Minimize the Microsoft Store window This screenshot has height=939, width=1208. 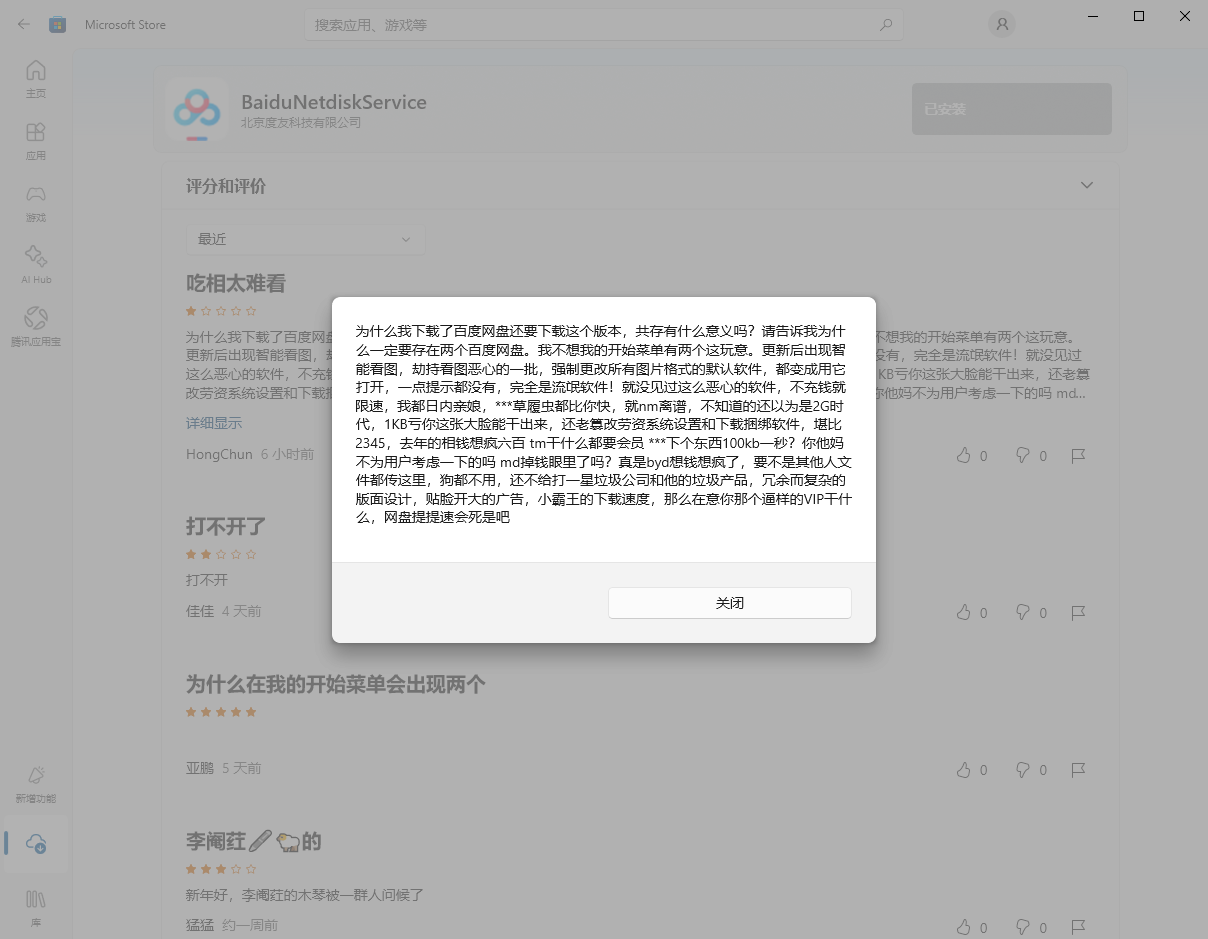pos(1092,16)
